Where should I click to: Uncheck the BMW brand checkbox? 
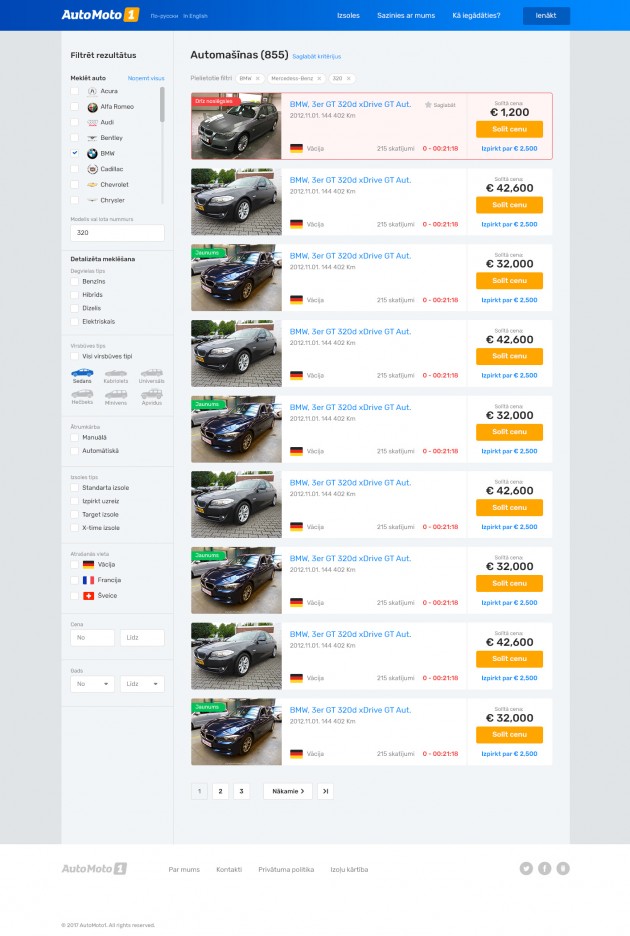(x=75, y=153)
